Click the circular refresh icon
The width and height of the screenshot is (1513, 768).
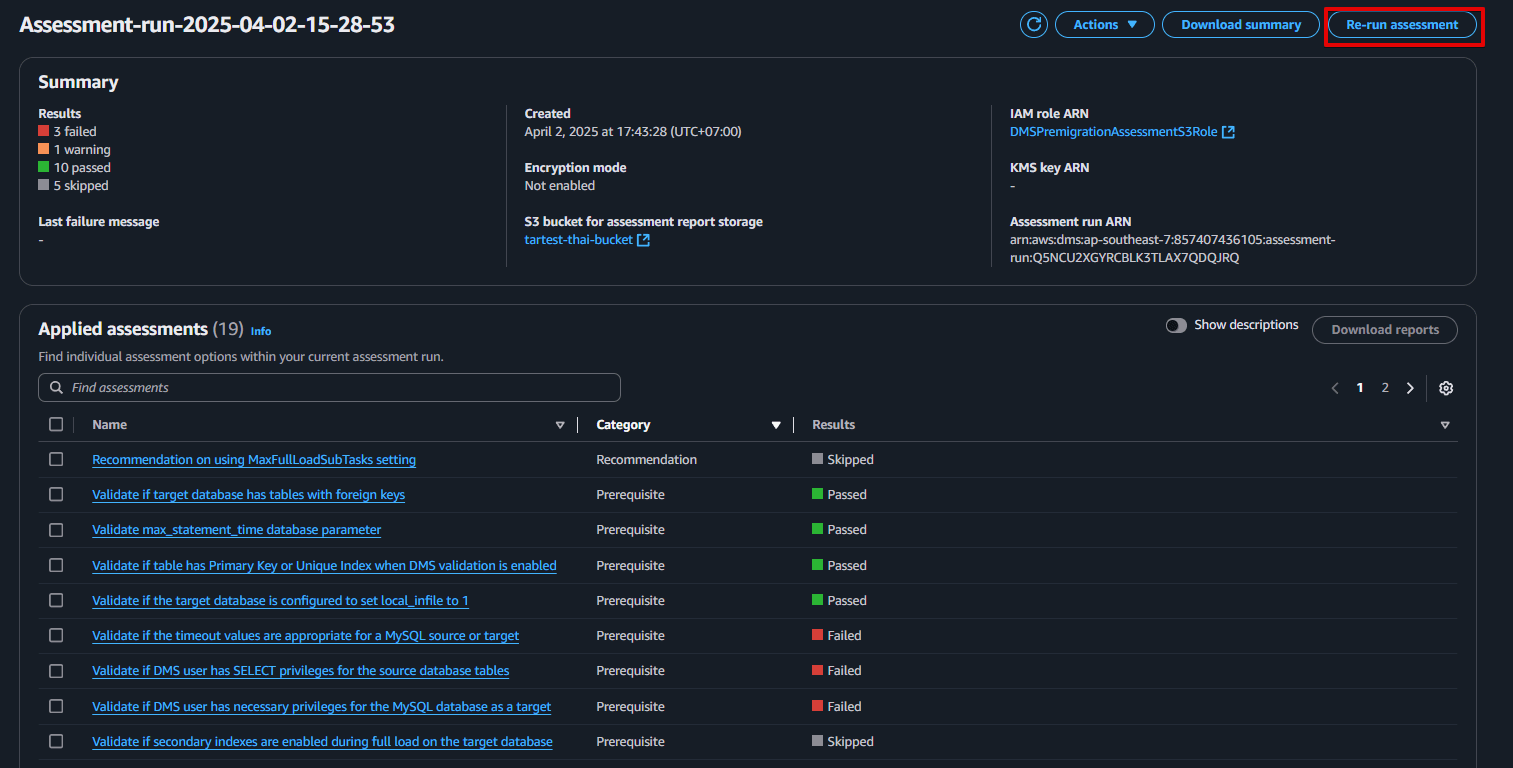click(x=1034, y=25)
